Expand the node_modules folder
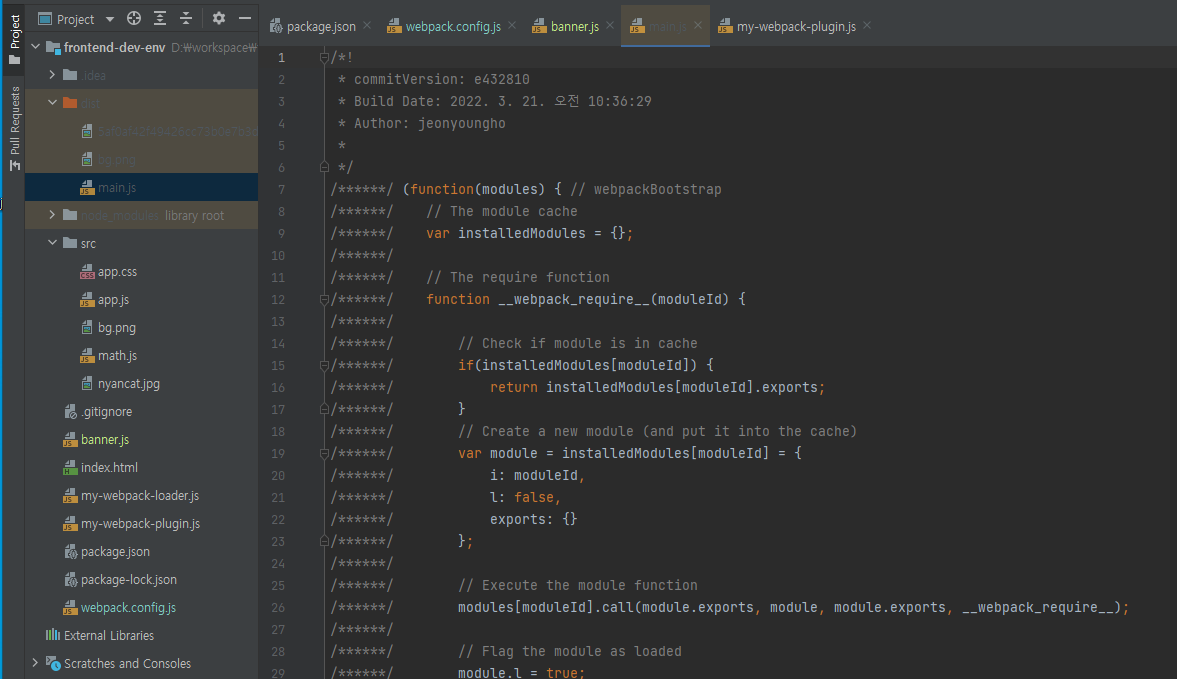Viewport: 1177px width, 679px height. pyautogui.click(x=52, y=215)
